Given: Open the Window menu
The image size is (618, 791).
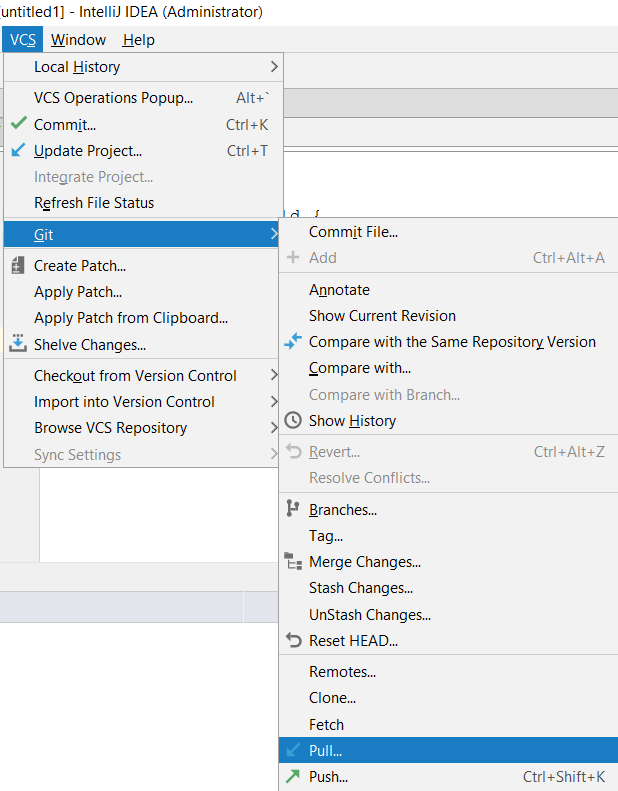Looking at the screenshot, I should [78, 40].
